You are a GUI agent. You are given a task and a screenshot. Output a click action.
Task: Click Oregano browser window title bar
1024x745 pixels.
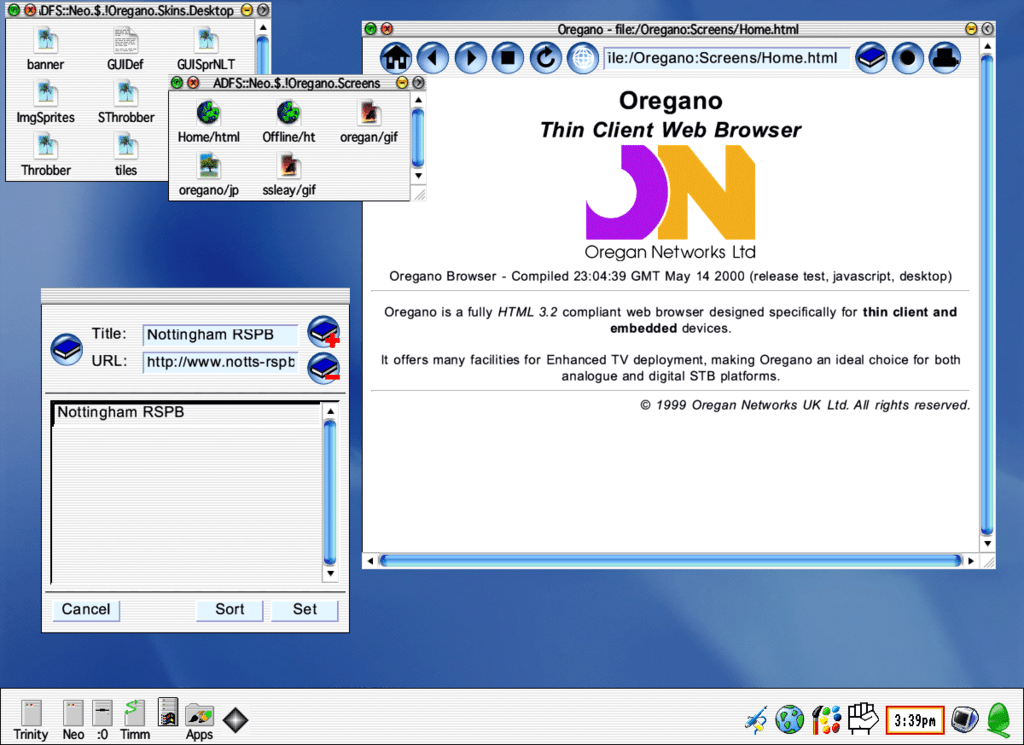(678, 29)
